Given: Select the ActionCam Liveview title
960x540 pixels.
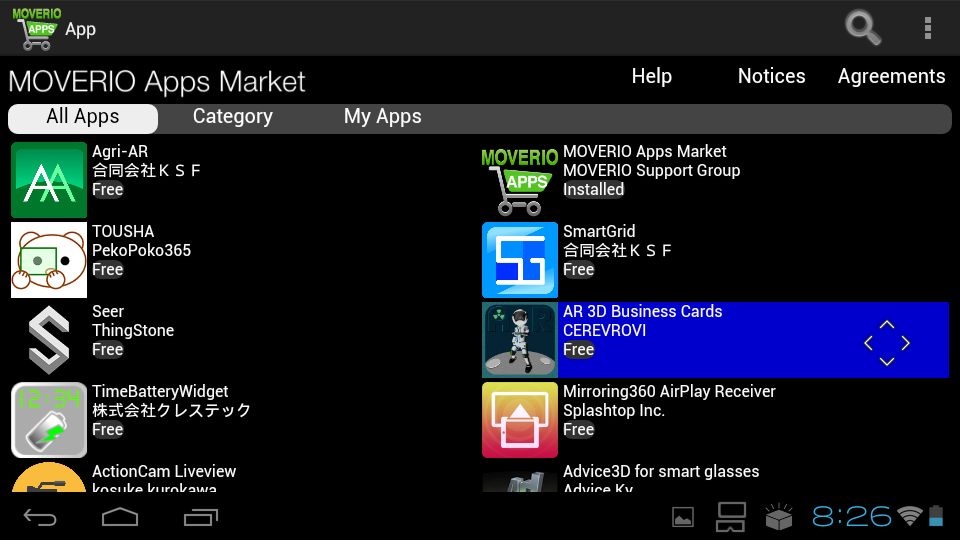Looking at the screenshot, I should click(164, 471).
